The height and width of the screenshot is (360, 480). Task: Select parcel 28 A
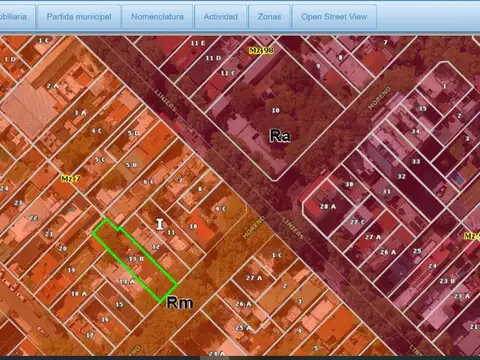click(328, 207)
